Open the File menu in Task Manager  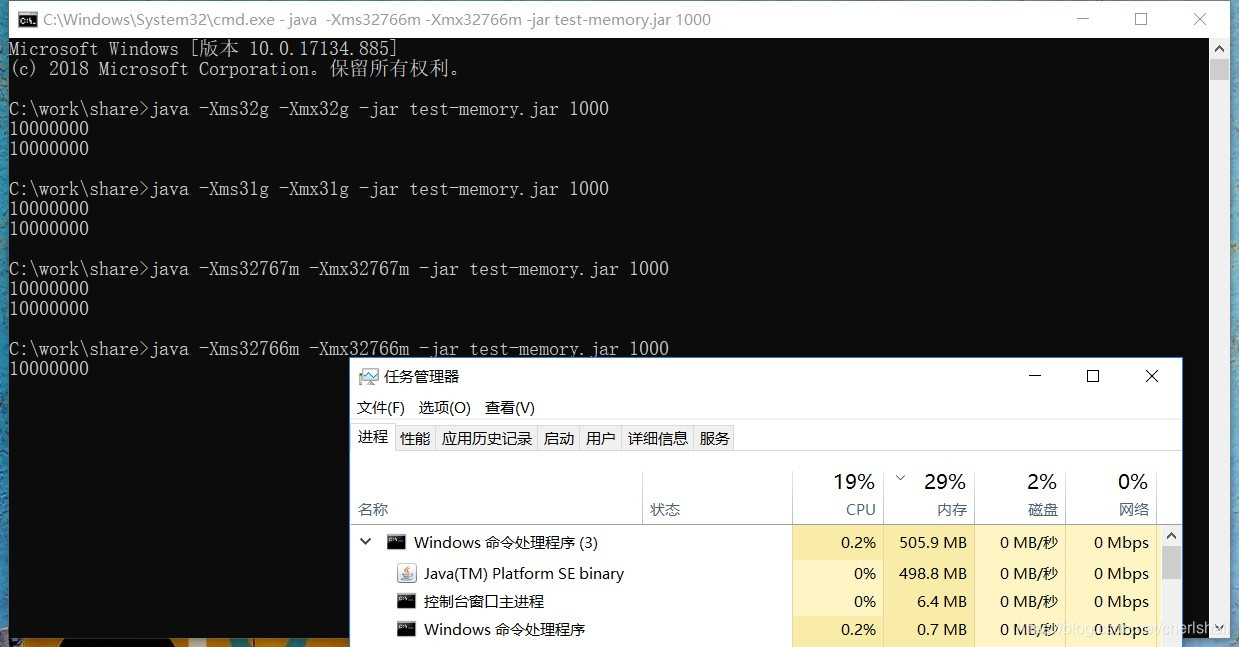point(381,408)
